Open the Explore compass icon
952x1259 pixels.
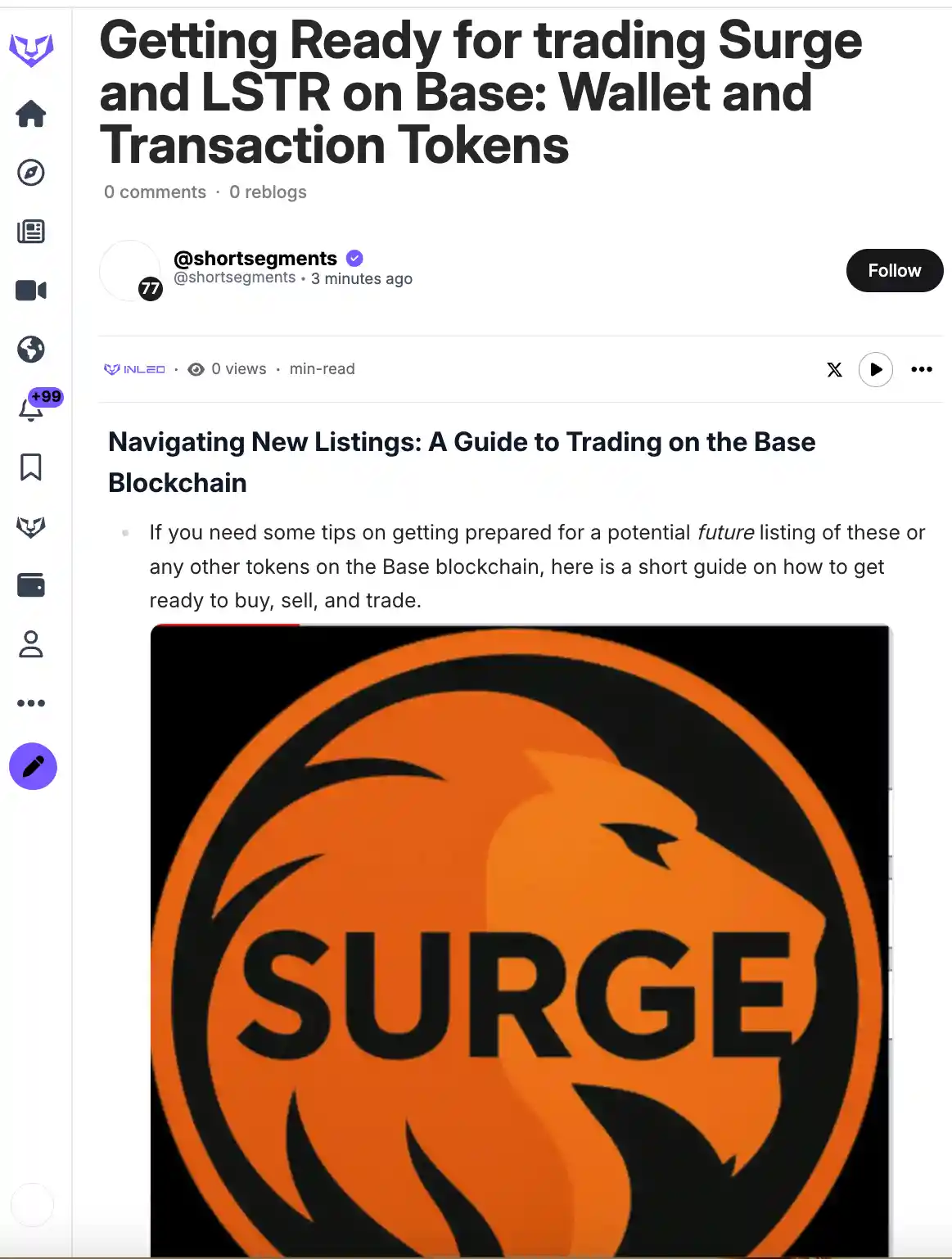[31, 173]
